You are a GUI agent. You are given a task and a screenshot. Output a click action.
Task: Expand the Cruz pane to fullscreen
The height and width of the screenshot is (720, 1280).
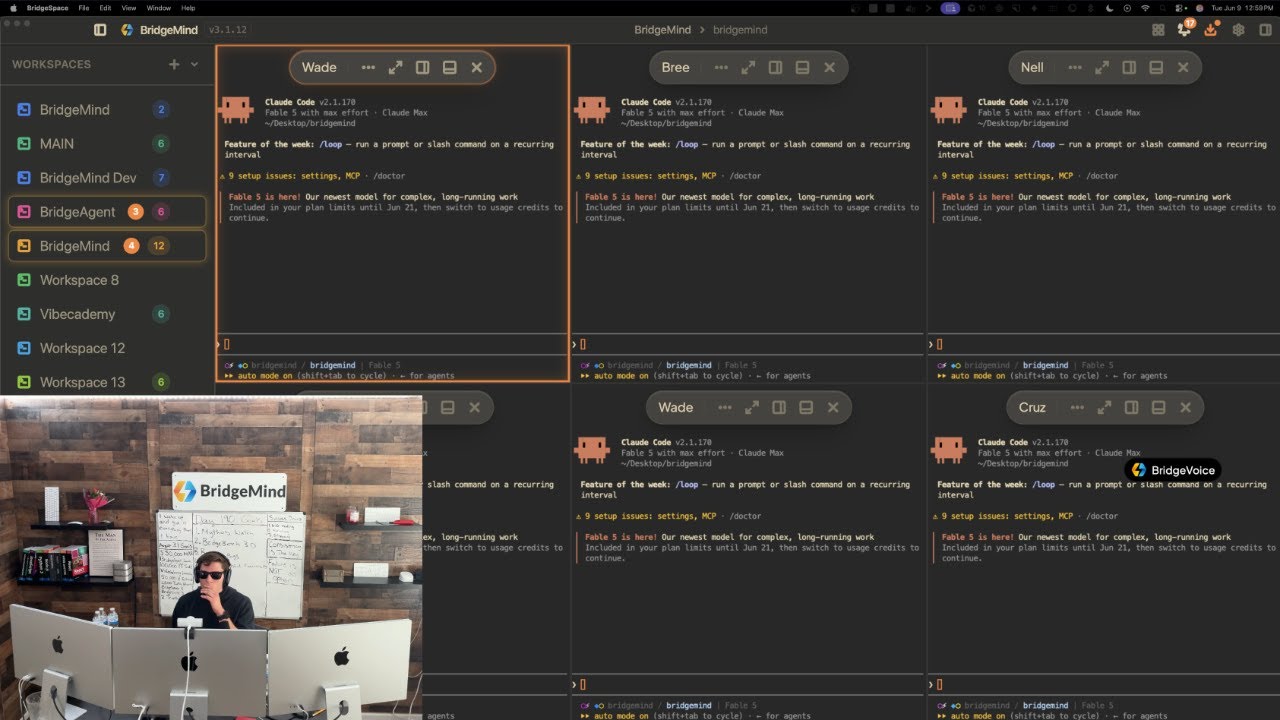pyautogui.click(x=1104, y=407)
